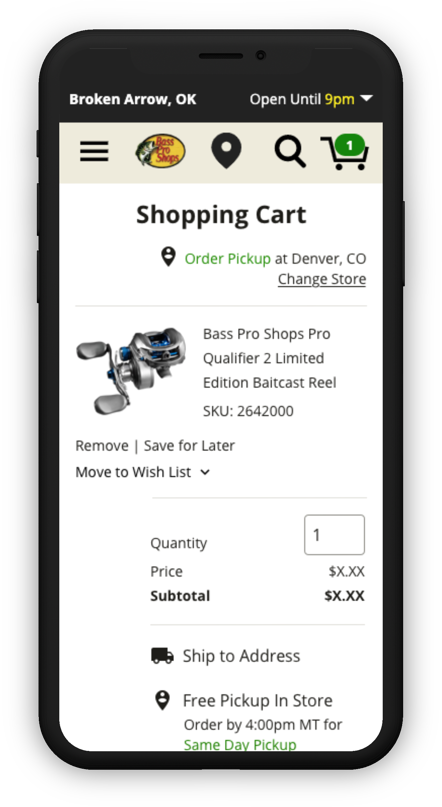The width and height of the screenshot is (442, 807).
Task: Open the baitcast reel product thumbnail
Action: click(131, 371)
